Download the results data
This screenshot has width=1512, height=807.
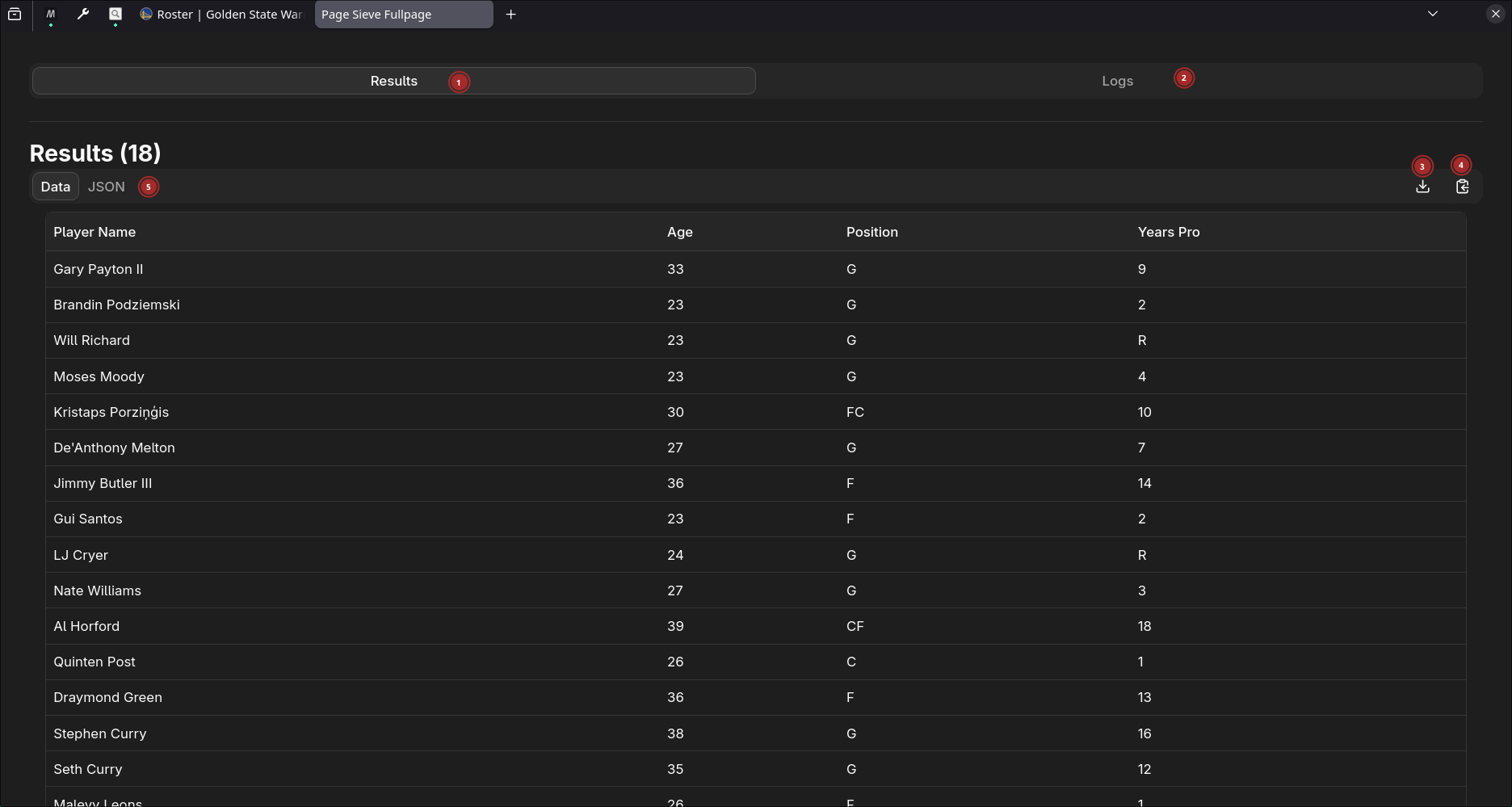click(1422, 187)
